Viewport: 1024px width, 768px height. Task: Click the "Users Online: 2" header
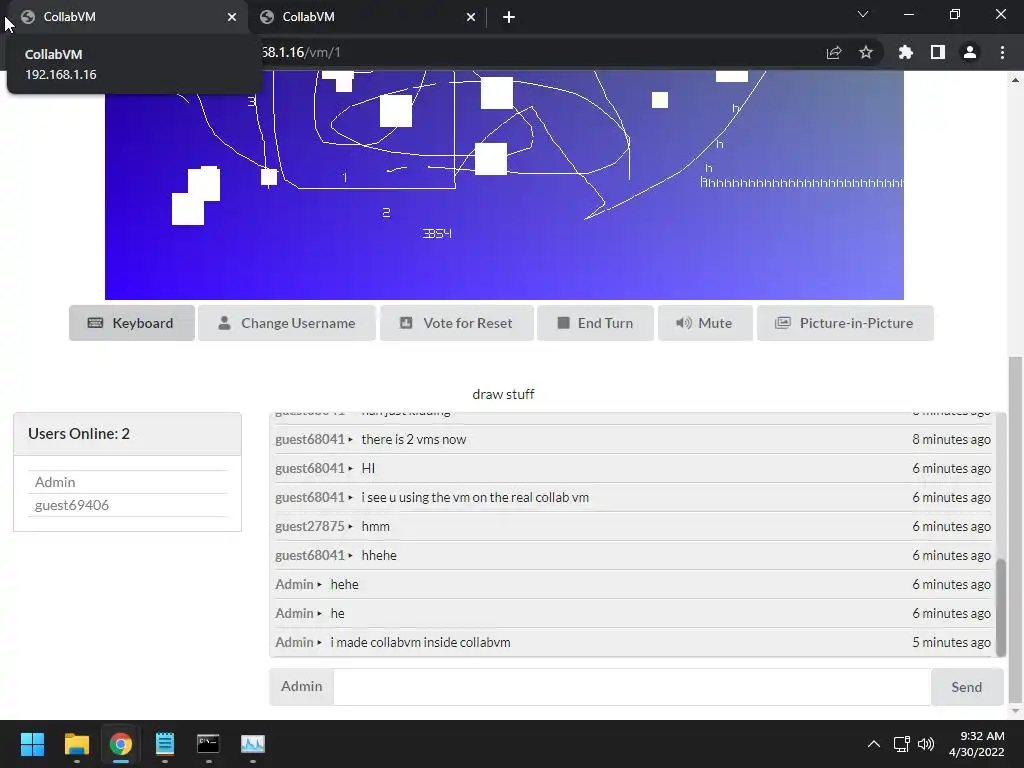[x=79, y=434]
